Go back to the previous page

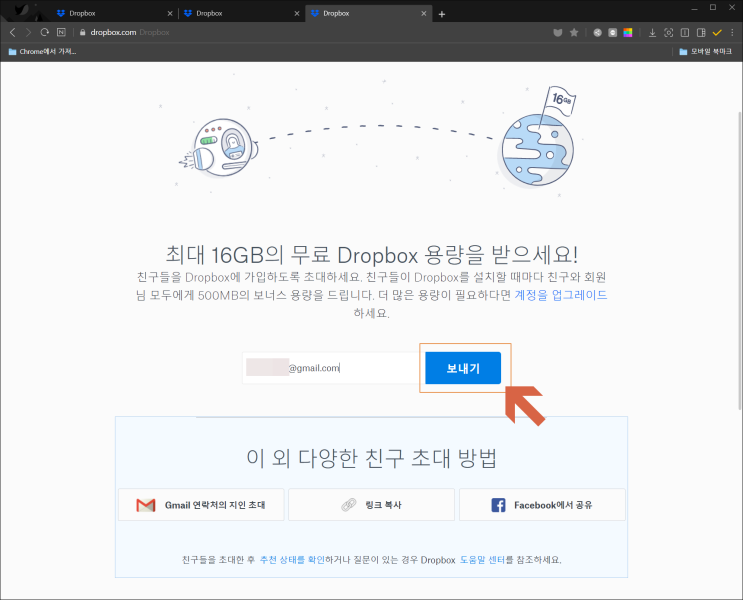pos(13,32)
